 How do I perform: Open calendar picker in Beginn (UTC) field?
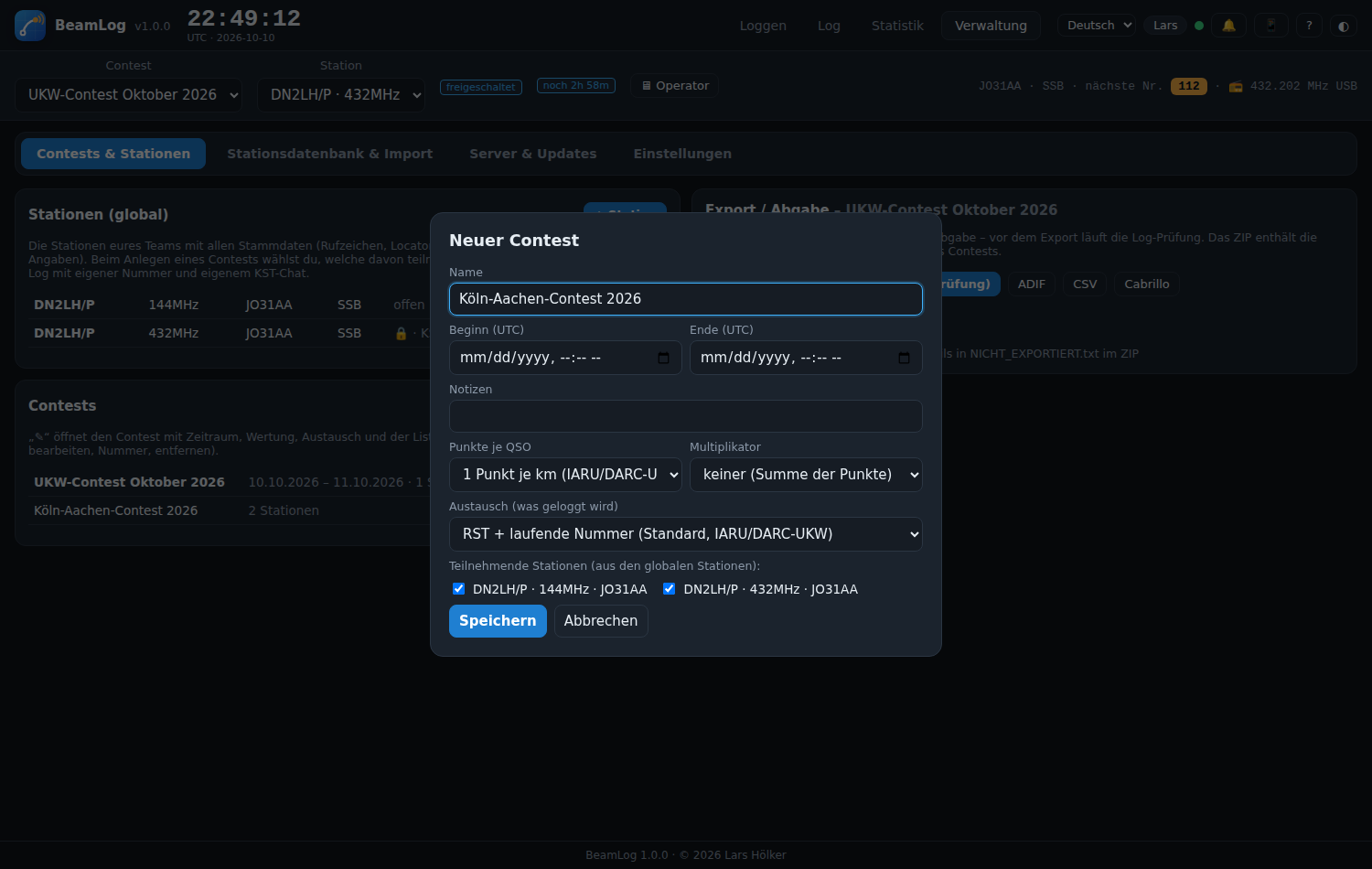664,358
